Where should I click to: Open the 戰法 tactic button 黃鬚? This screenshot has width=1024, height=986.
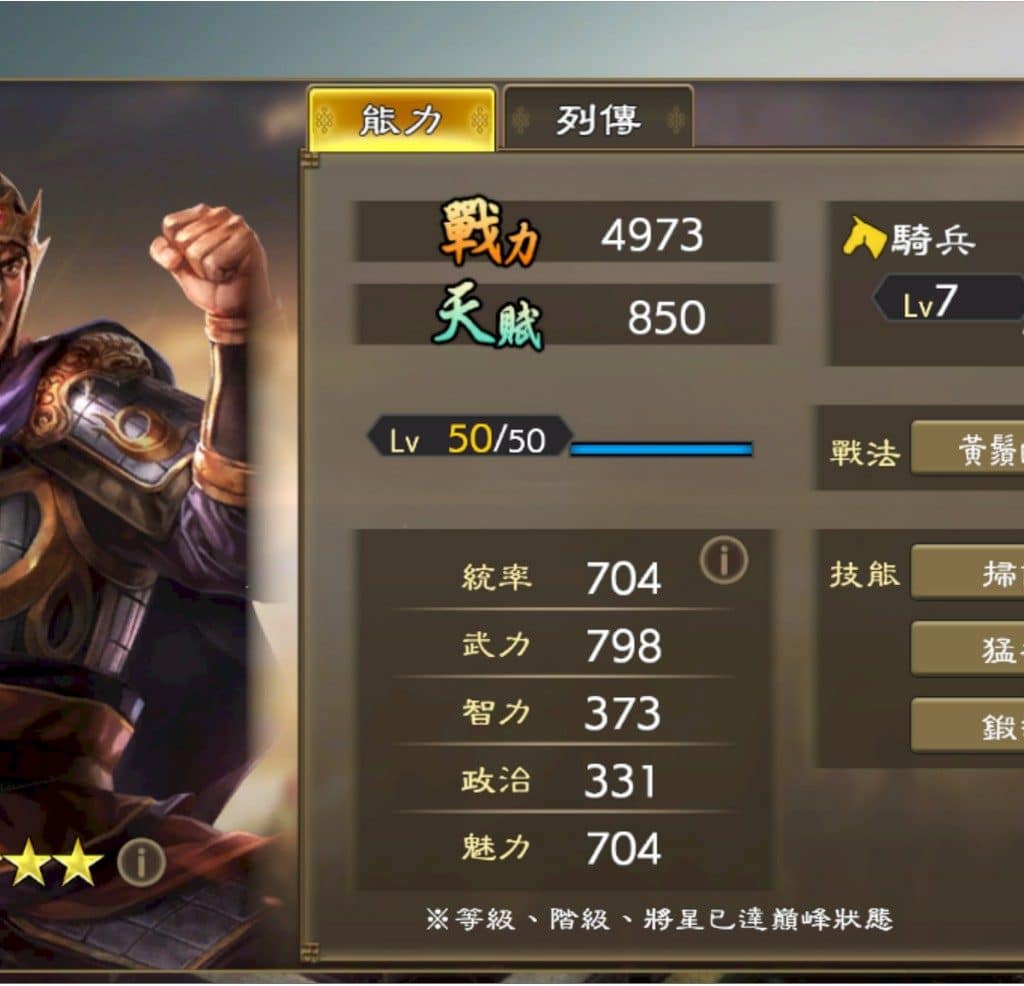(x=968, y=449)
